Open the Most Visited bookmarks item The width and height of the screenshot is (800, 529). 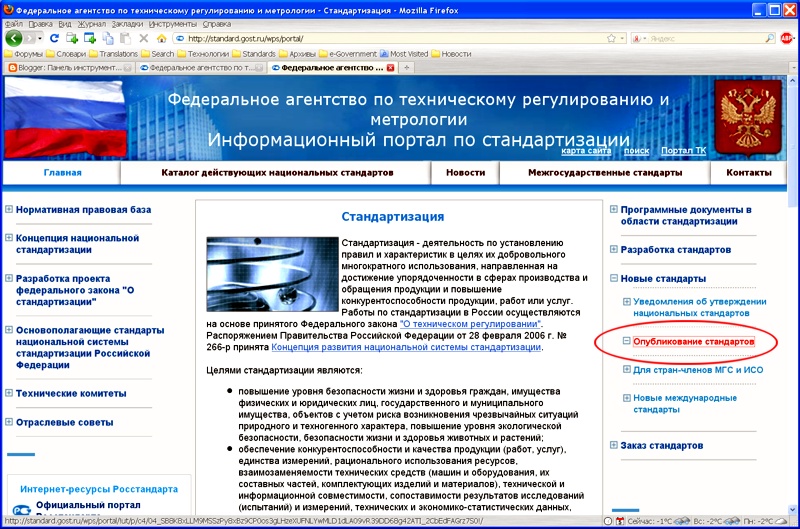coord(404,54)
